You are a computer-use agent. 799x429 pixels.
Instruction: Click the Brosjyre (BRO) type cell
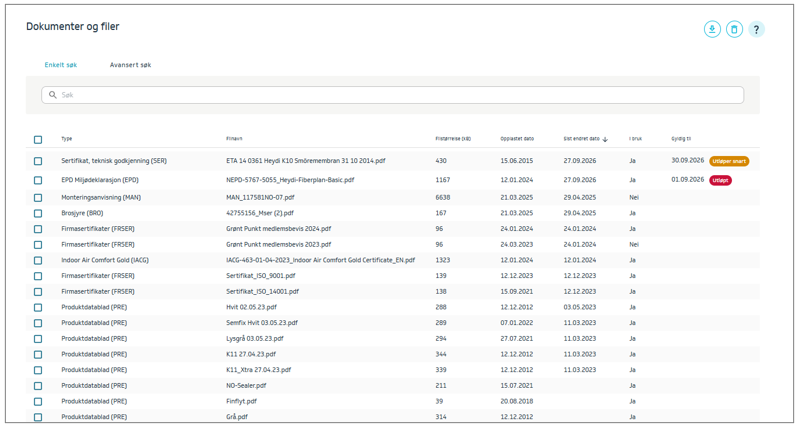coord(82,213)
